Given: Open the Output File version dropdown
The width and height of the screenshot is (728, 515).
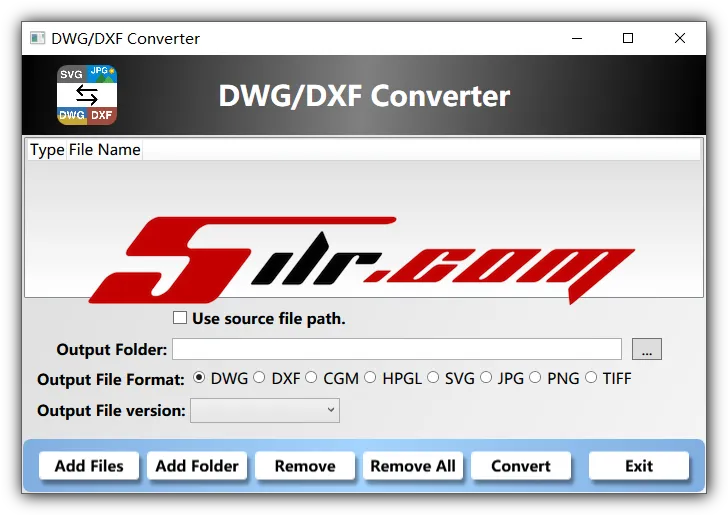Looking at the screenshot, I should point(265,410).
